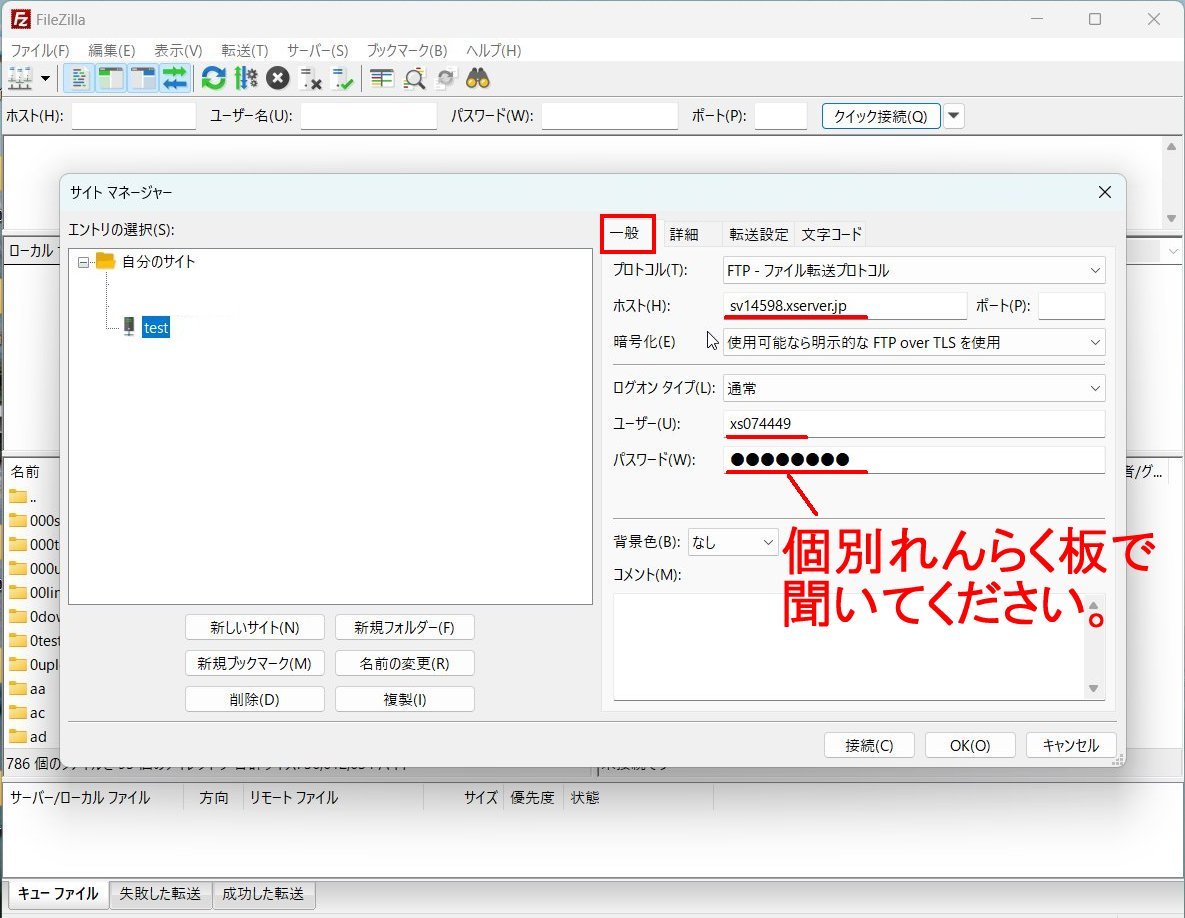This screenshot has width=1185, height=918.
Task: Click the Cancel current operation icon
Action: [x=278, y=79]
